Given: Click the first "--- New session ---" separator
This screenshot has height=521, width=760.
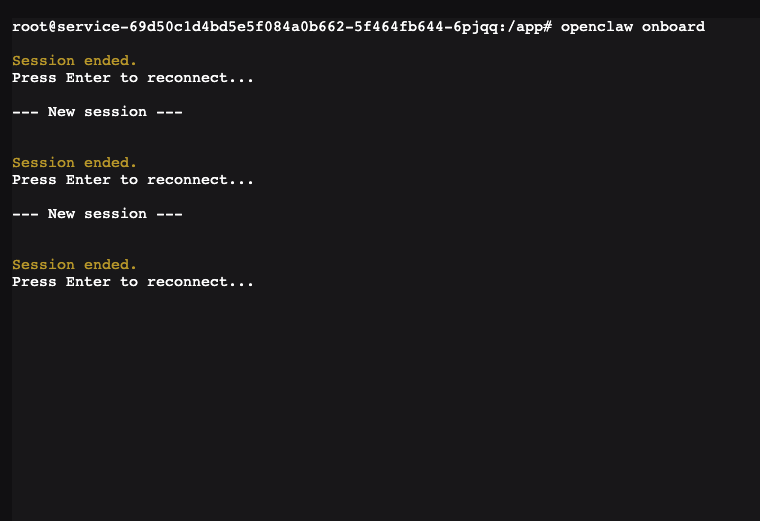Looking at the screenshot, I should point(97,112).
